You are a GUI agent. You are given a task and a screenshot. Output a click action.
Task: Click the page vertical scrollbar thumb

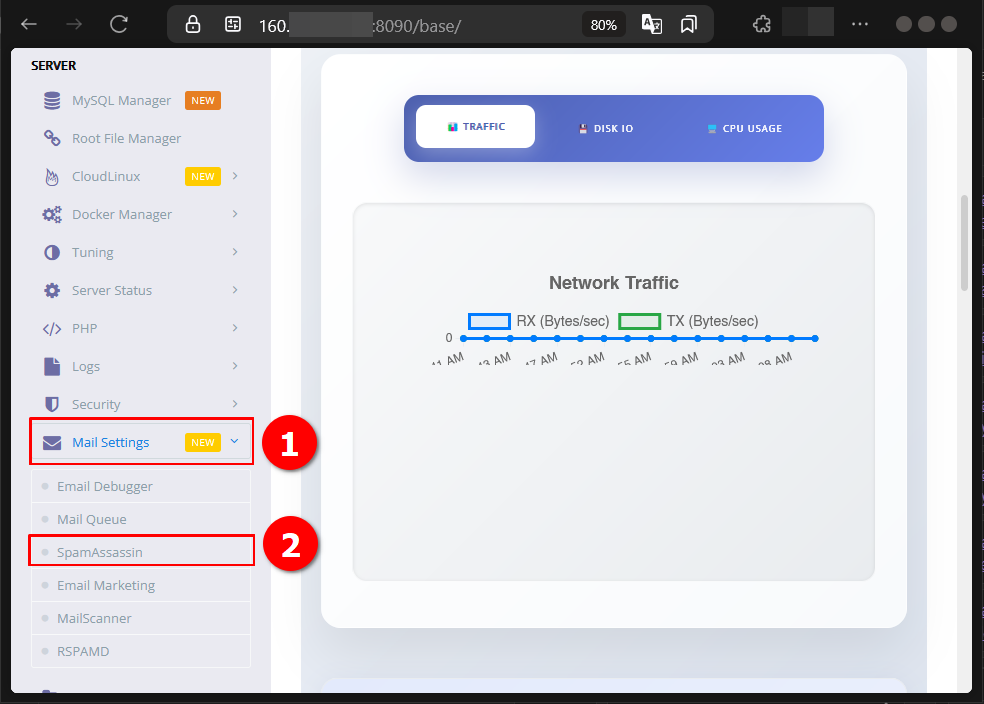pyautogui.click(x=965, y=243)
